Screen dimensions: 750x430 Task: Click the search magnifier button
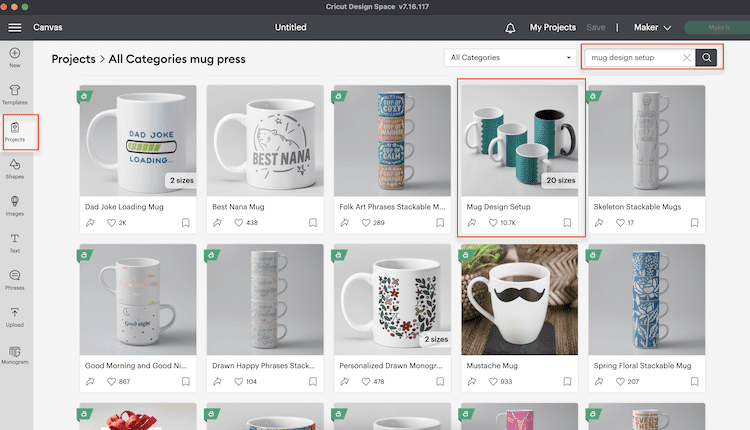pos(706,57)
